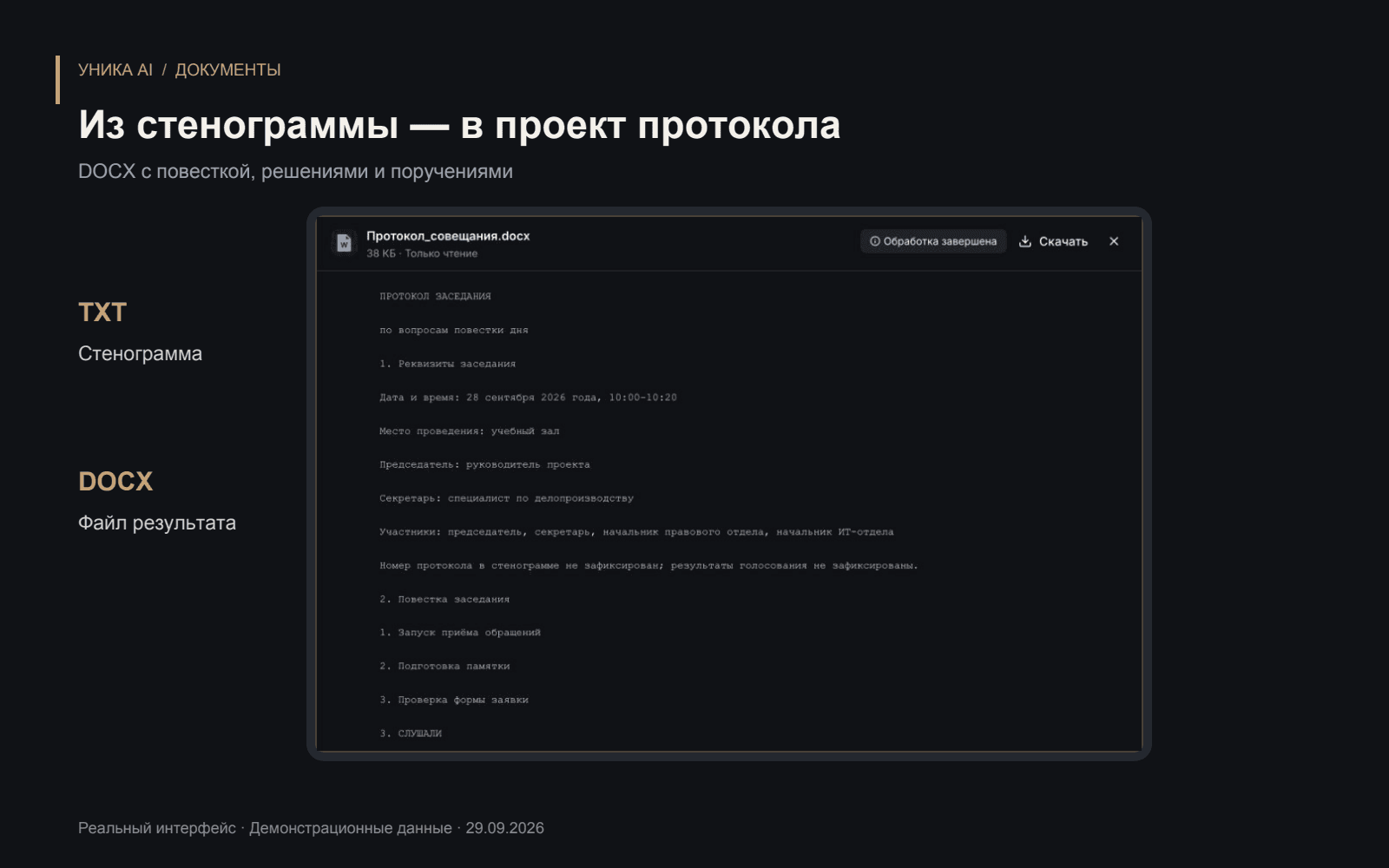1389x868 pixels.
Task: Click the info icon in status badge
Action: [x=875, y=241]
